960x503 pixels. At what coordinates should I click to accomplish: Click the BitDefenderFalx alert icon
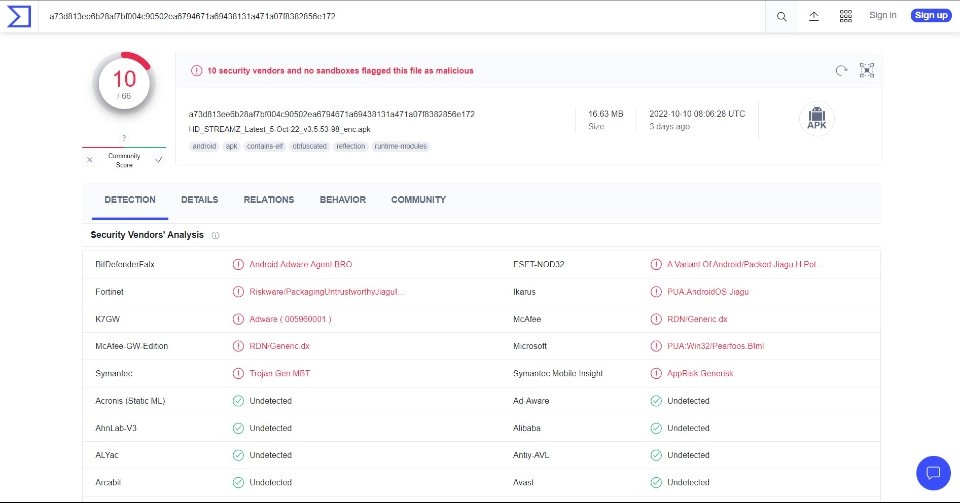(x=238, y=264)
